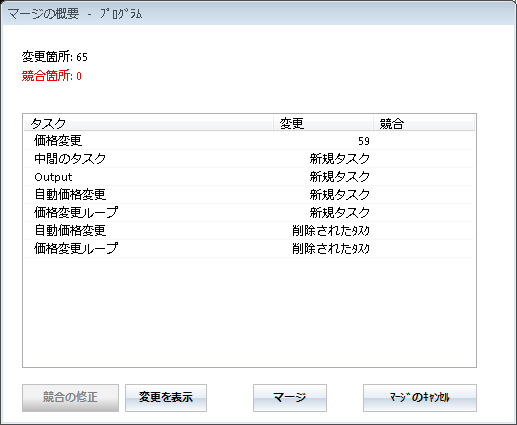517x425 pixels.
Task: Click the マージ button
Action: 290,398
